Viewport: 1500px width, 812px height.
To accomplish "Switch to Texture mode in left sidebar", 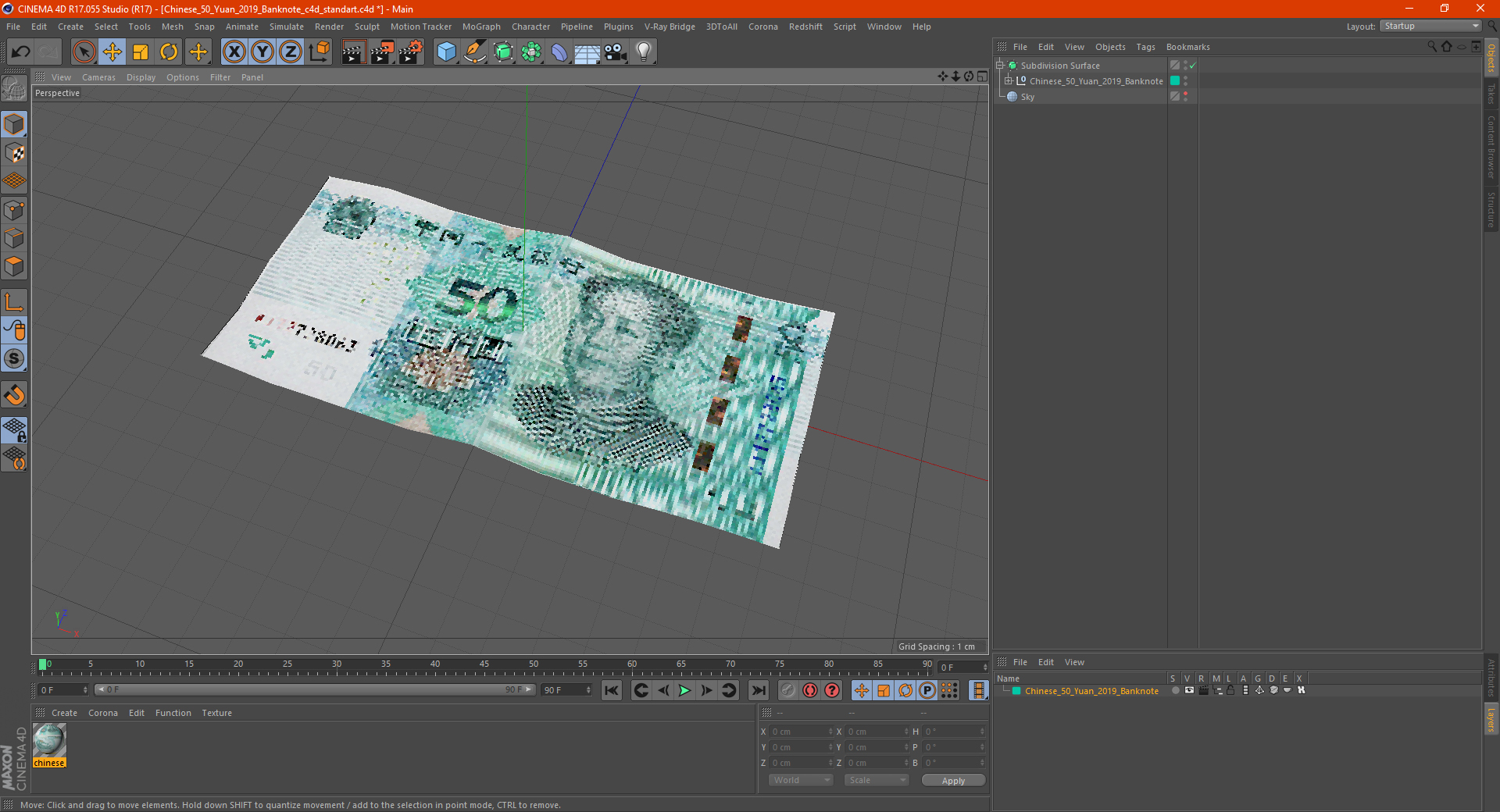I will click(x=15, y=153).
